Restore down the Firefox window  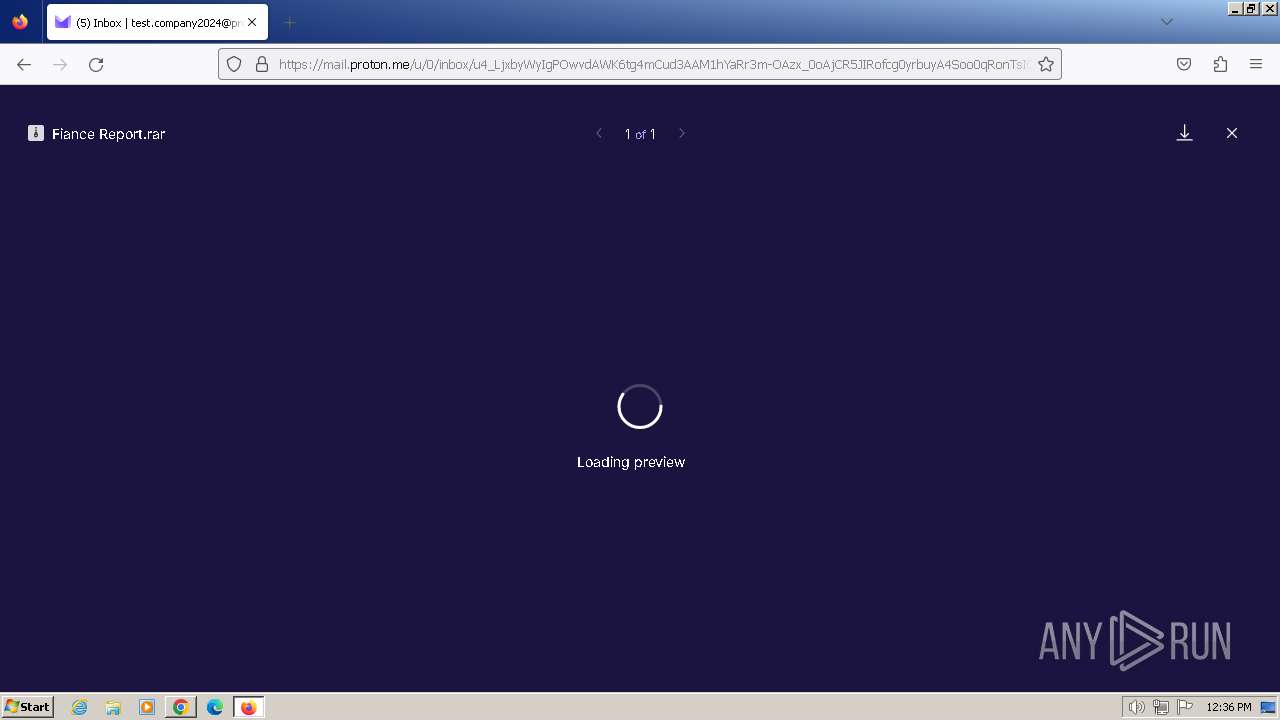1252,8
